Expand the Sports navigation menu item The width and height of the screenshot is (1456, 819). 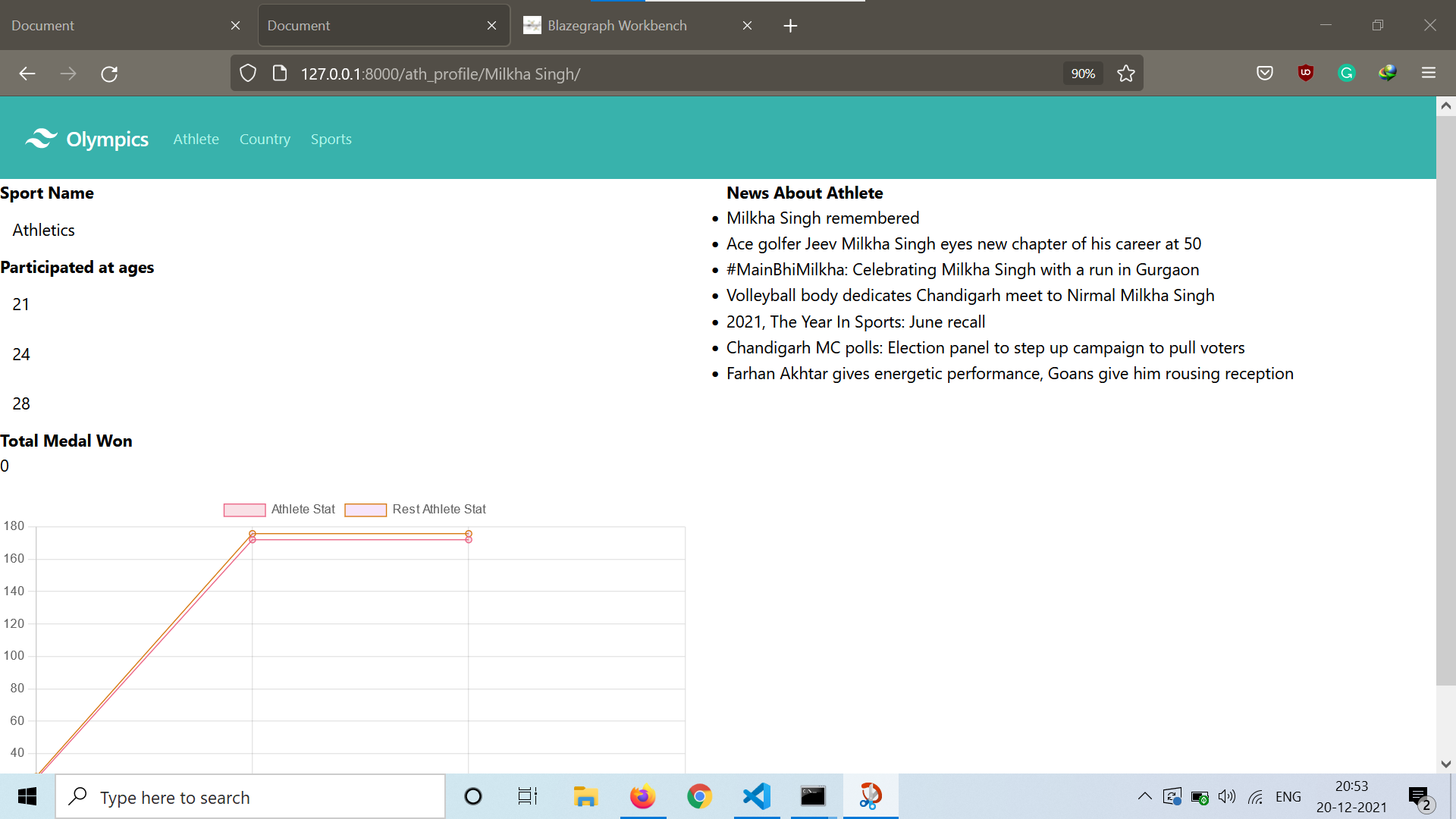pos(330,138)
